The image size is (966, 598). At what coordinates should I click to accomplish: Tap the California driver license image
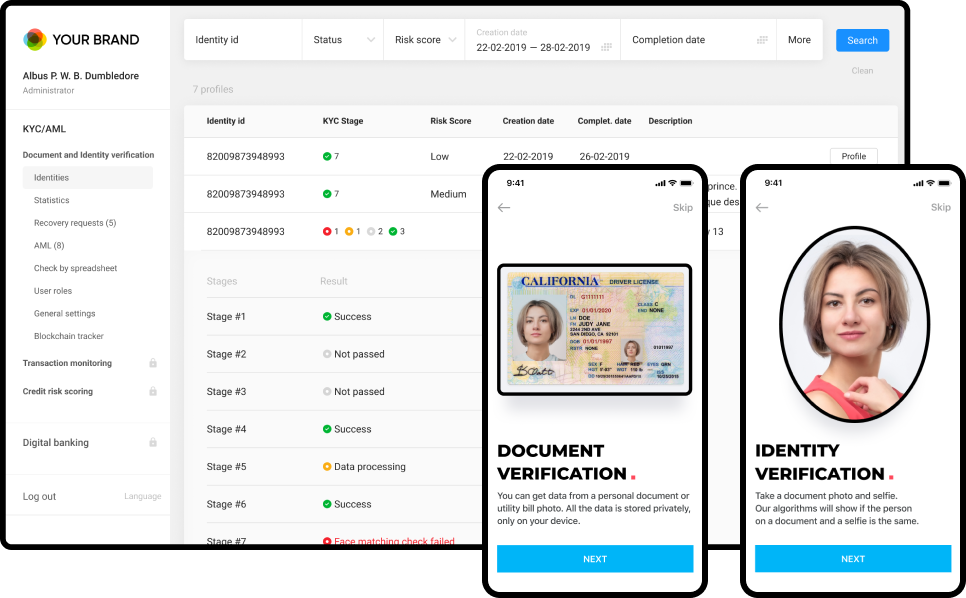(x=595, y=329)
